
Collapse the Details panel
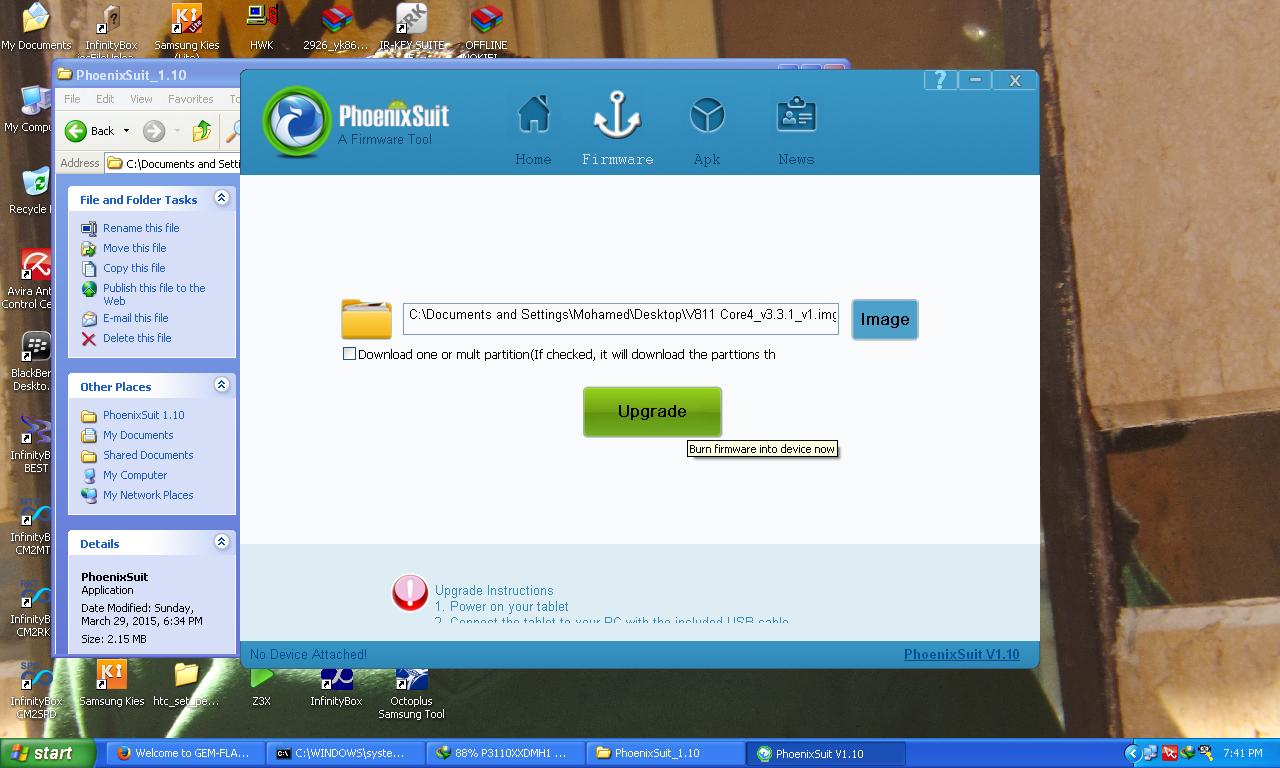[x=222, y=542]
